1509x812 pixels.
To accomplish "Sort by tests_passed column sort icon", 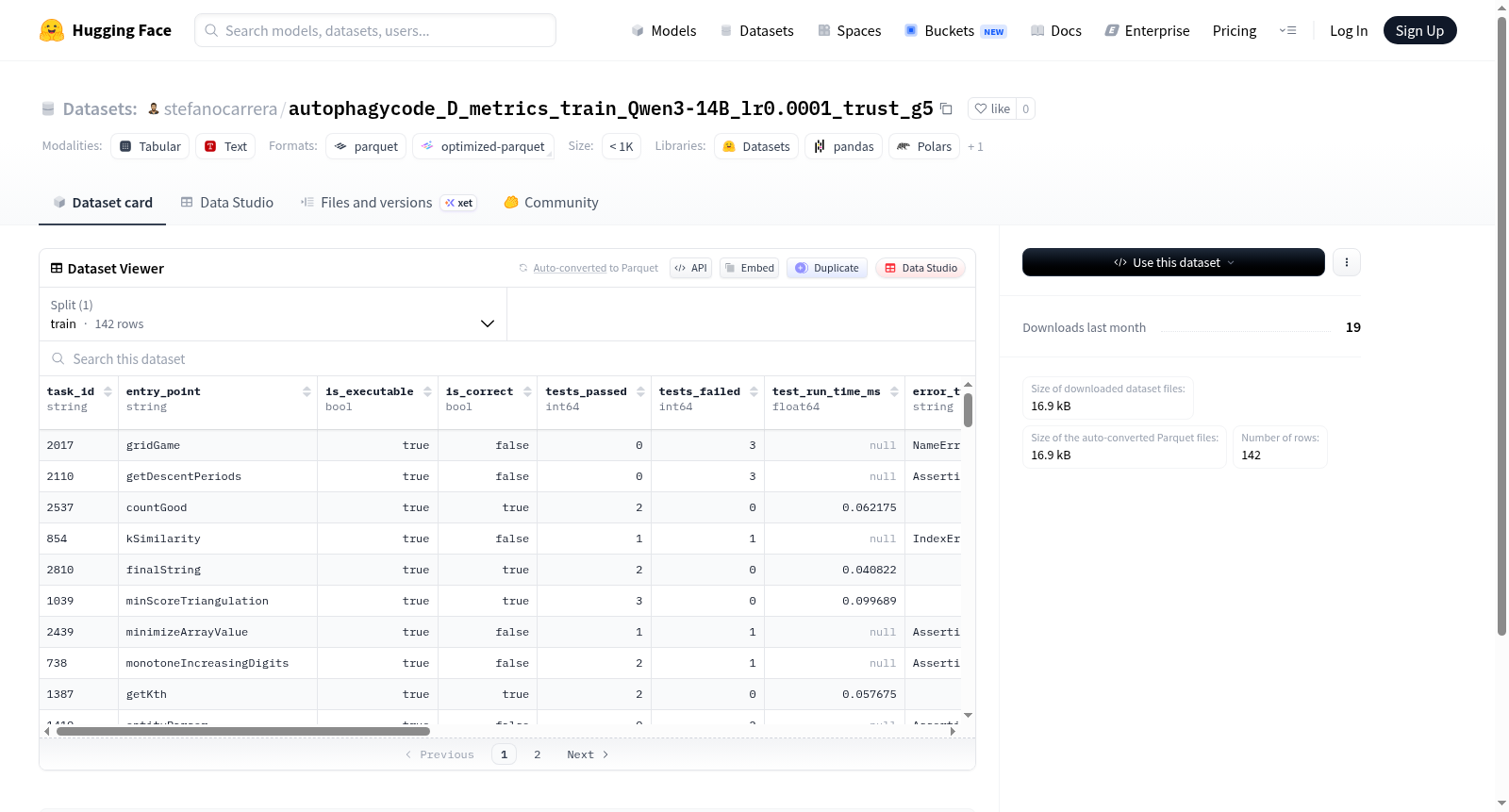I will point(640,391).
